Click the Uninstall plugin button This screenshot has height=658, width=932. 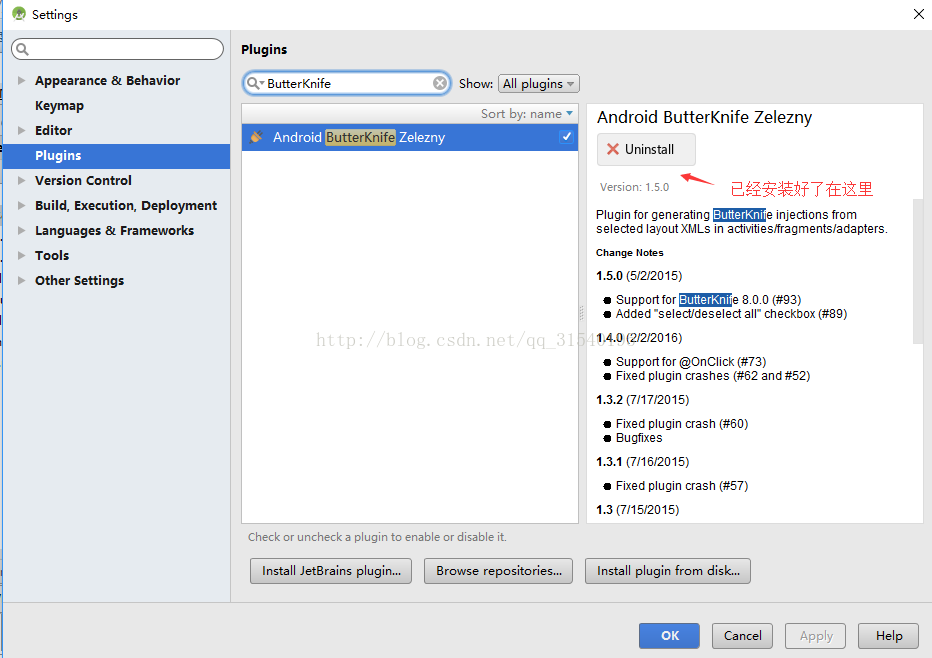(x=646, y=149)
